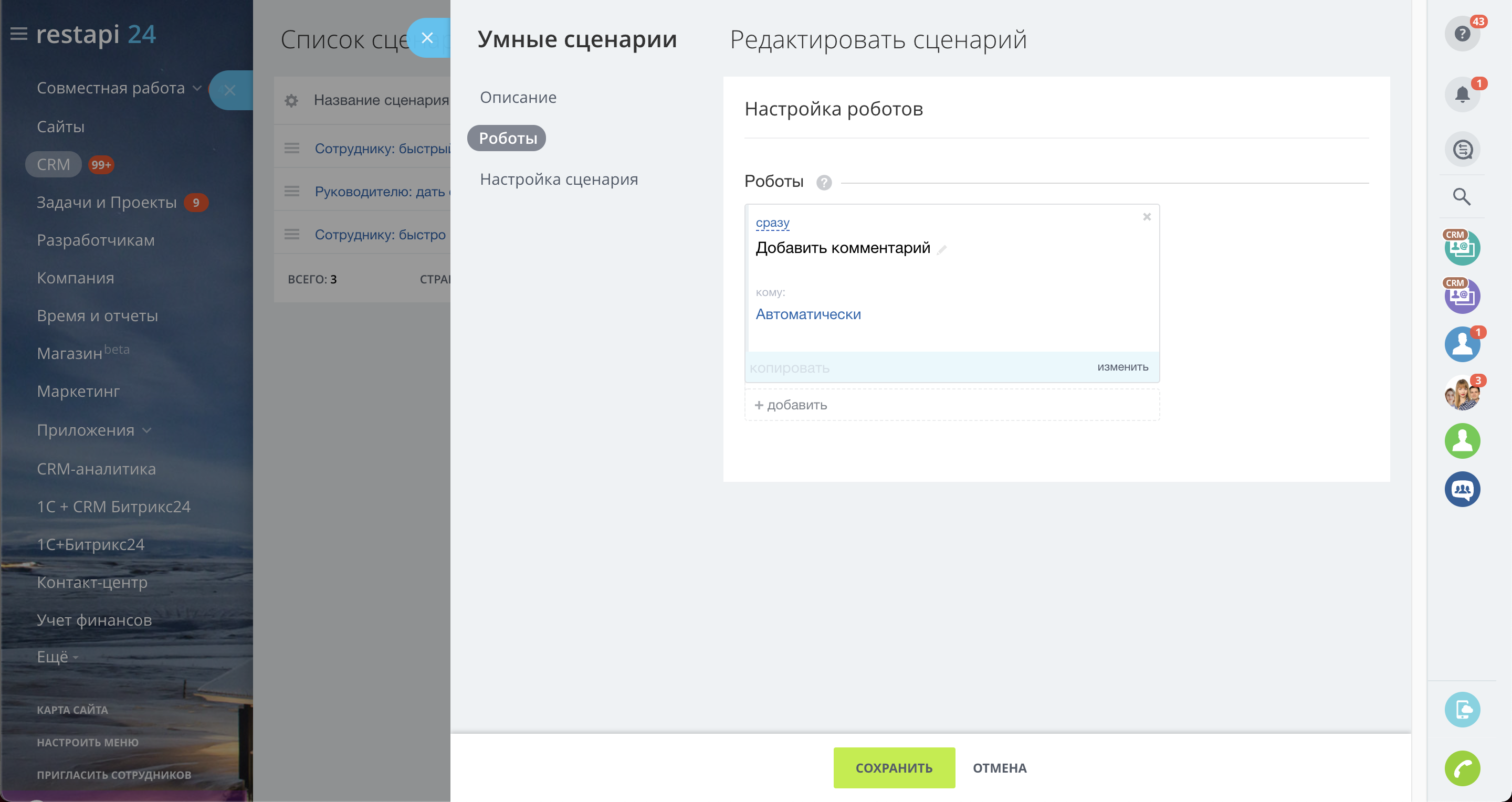1512x802 pixels.
Task: Click the Сохранить button
Action: 894,767
